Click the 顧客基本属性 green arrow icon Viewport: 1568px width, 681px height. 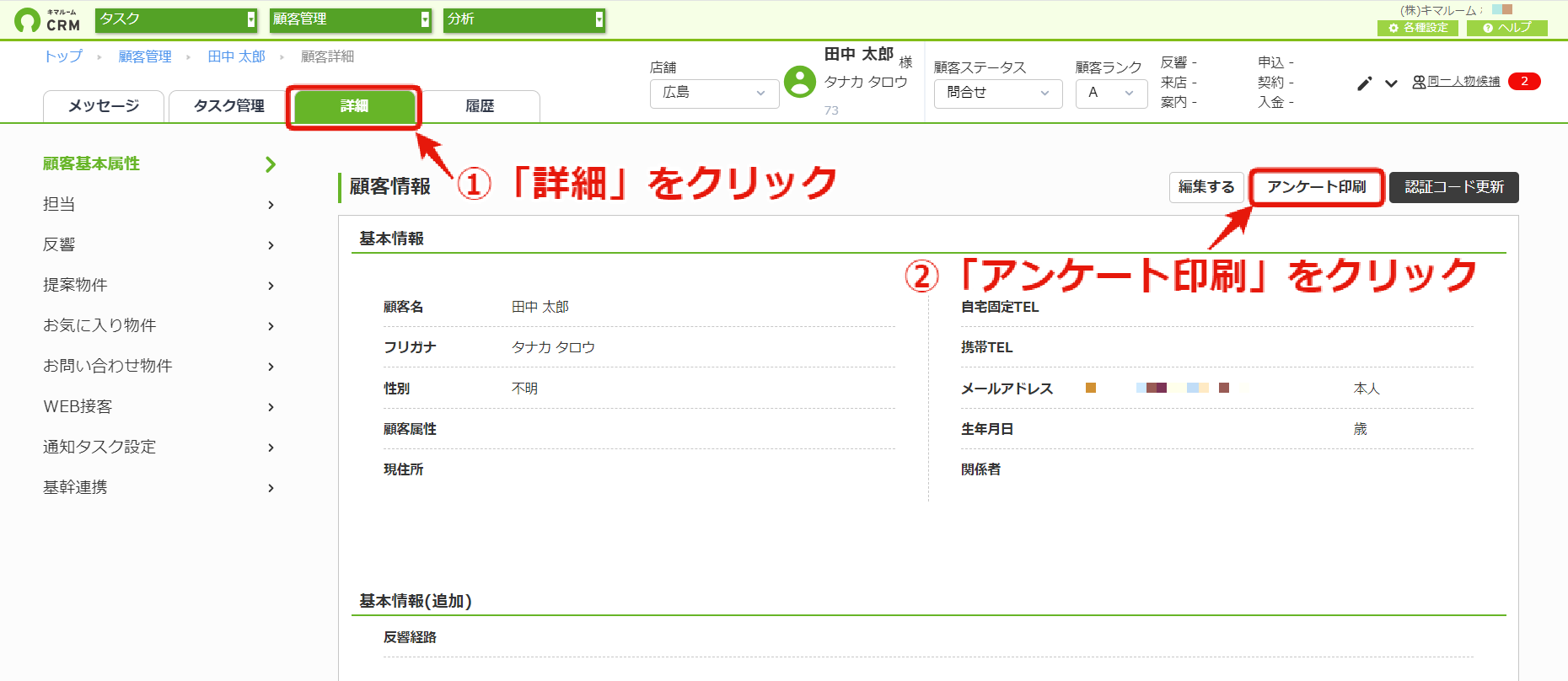pos(271,164)
